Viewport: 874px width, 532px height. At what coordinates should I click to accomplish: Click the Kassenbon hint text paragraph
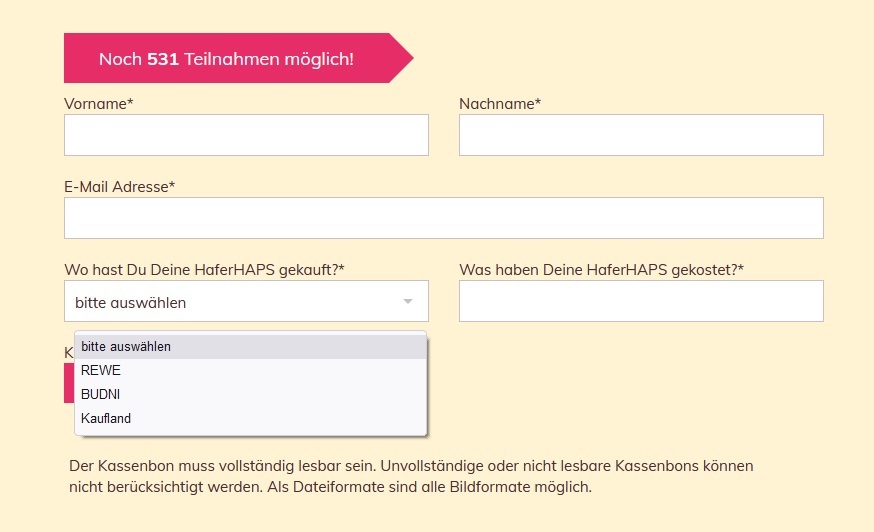(x=411, y=476)
